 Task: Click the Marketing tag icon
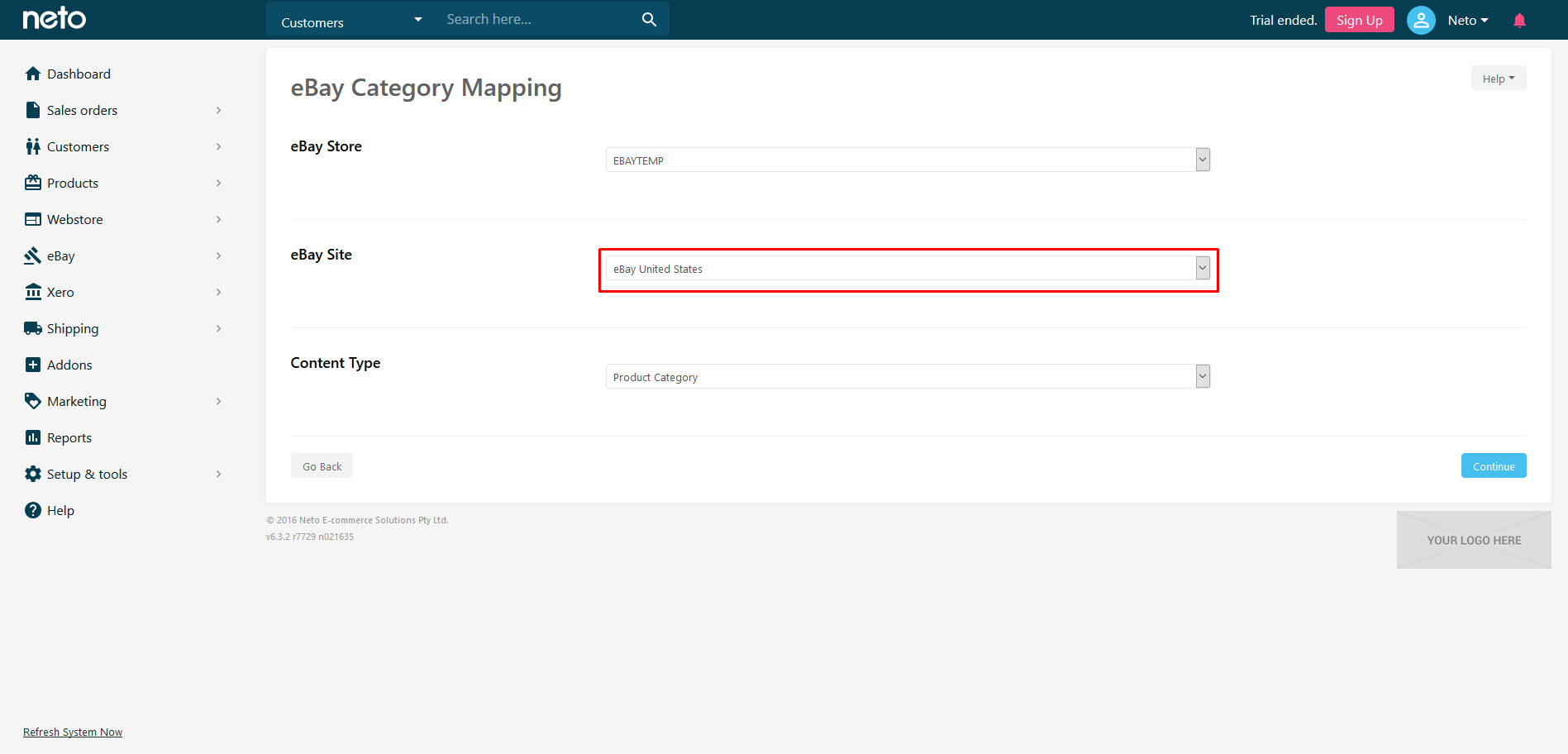(x=33, y=401)
